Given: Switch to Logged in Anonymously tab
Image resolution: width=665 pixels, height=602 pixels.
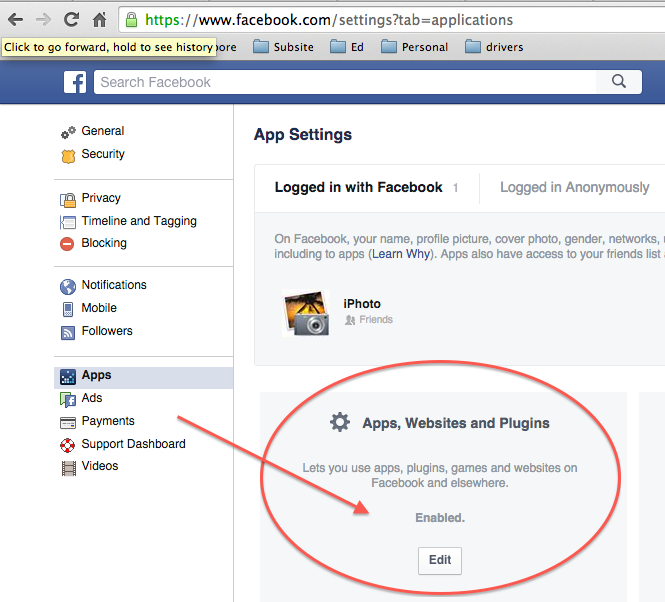Looking at the screenshot, I should (575, 188).
